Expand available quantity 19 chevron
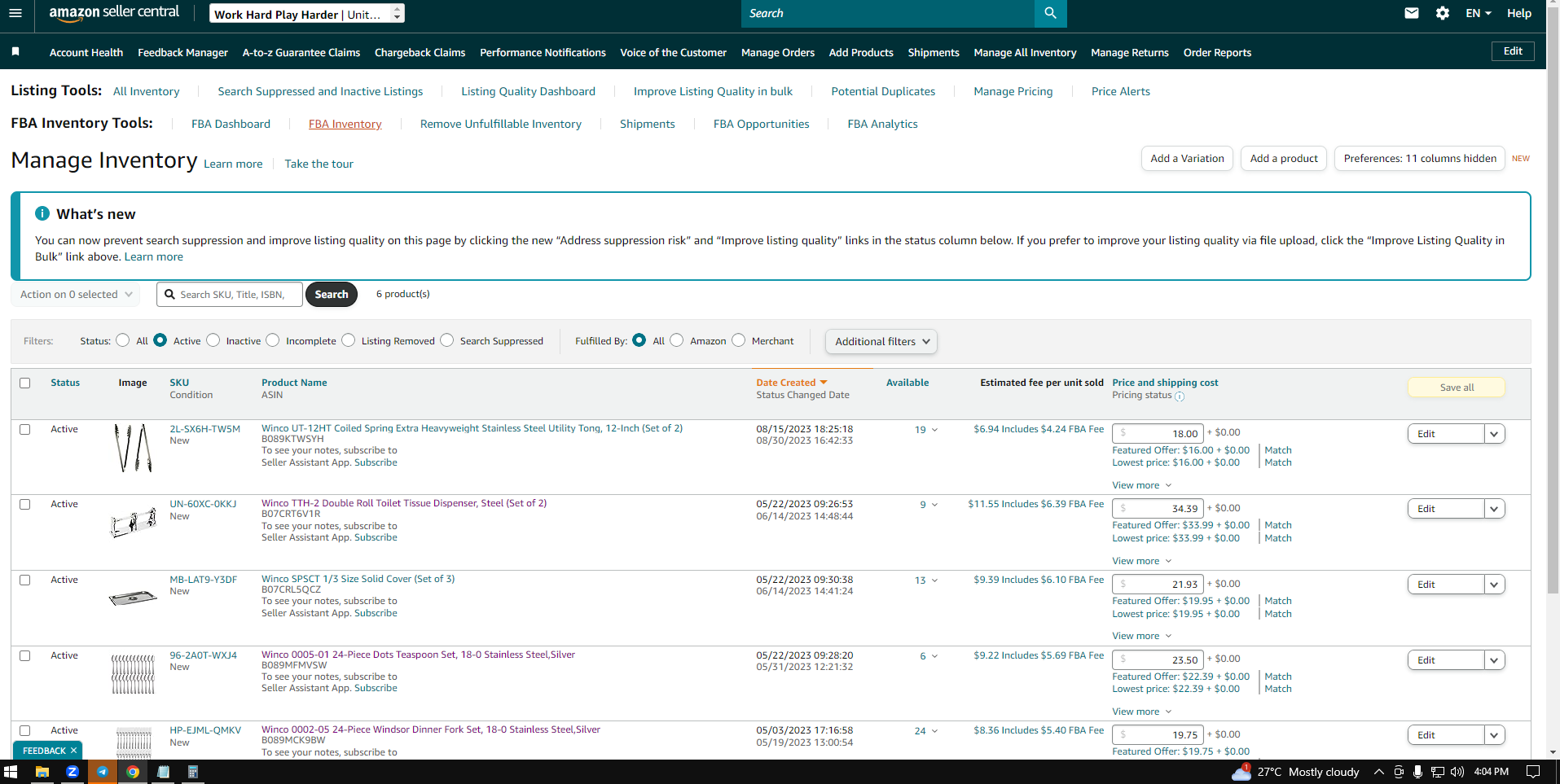Screen dimensions: 1560x784 [934, 430]
